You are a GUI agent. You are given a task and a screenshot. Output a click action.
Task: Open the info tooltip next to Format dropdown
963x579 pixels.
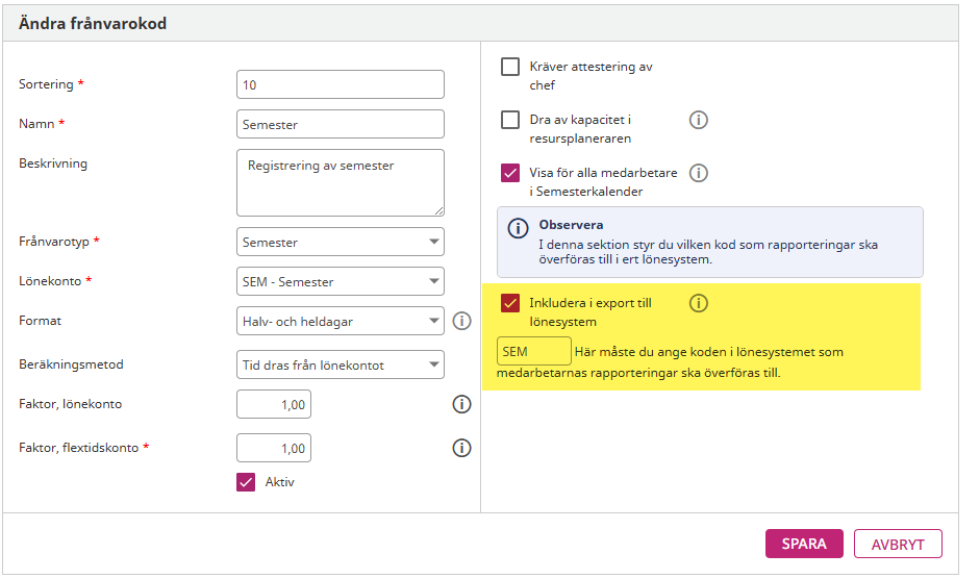[x=461, y=321]
